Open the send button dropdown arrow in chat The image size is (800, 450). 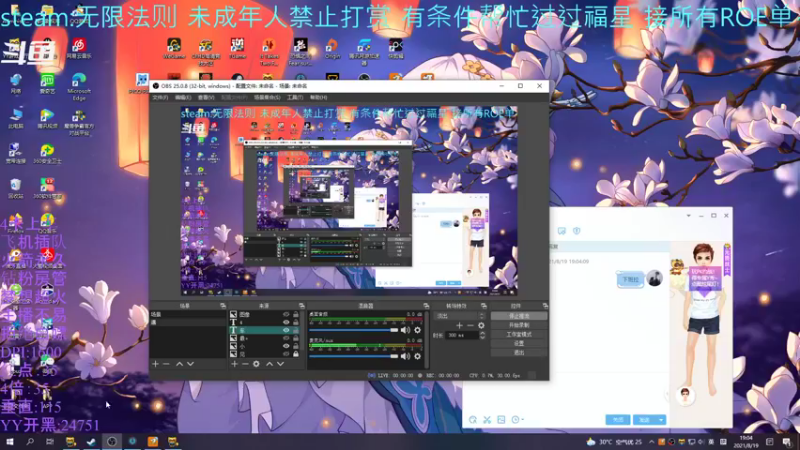click(x=661, y=420)
